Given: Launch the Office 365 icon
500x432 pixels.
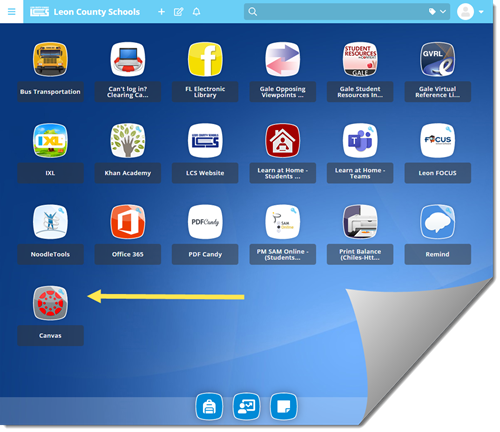Looking at the screenshot, I should coord(128,222).
